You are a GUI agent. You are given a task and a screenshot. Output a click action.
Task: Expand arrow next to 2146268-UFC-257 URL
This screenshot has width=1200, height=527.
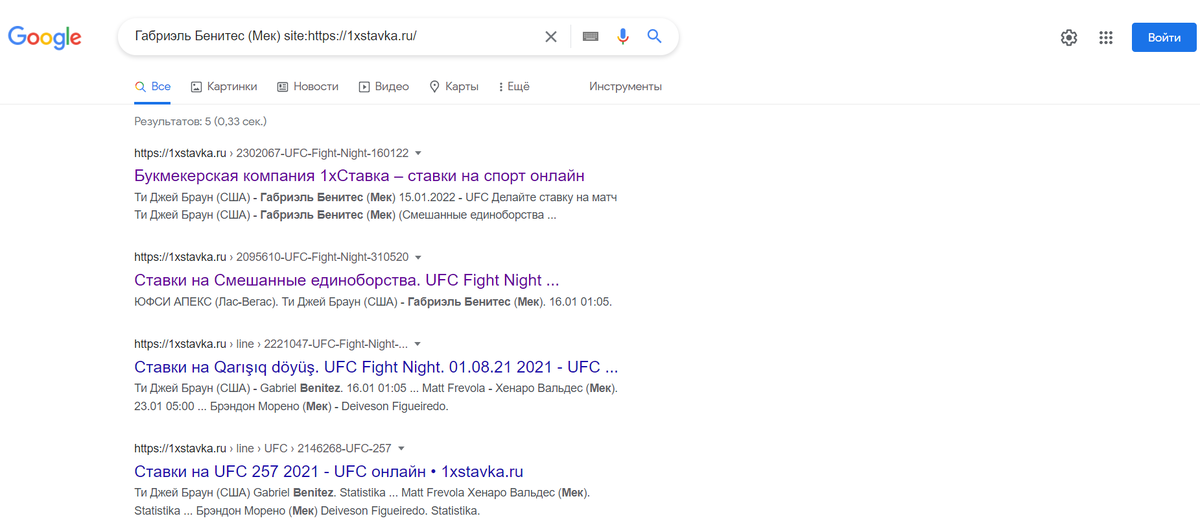[401, 448]
